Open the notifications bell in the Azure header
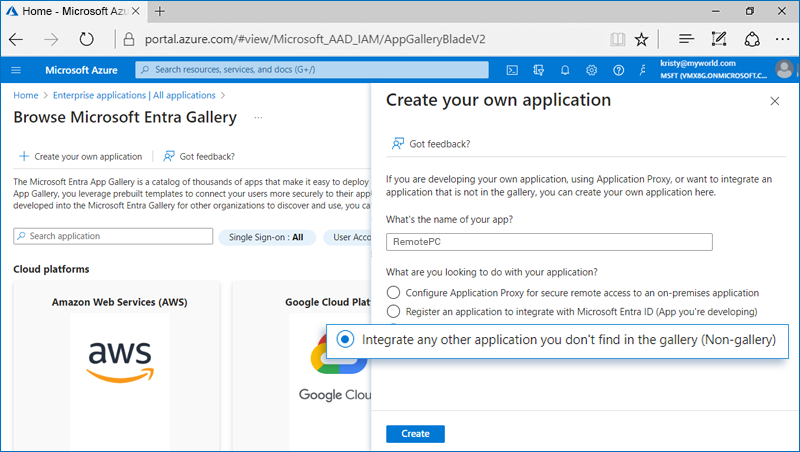 pos(565,70)
